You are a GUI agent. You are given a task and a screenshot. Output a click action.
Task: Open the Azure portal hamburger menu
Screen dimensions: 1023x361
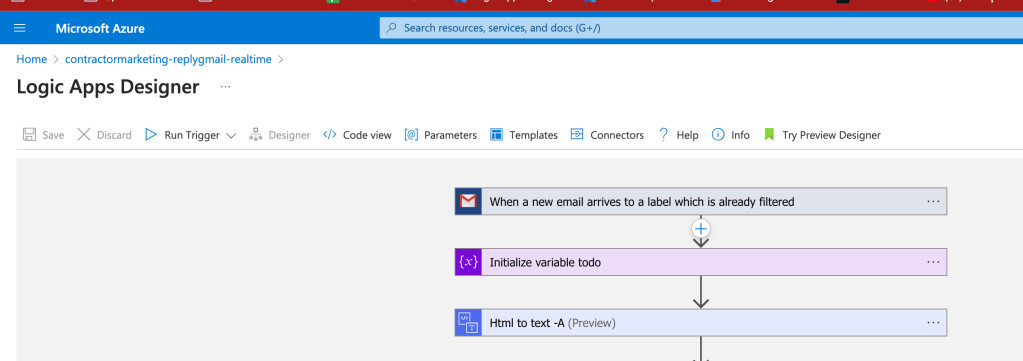point(19,28)
